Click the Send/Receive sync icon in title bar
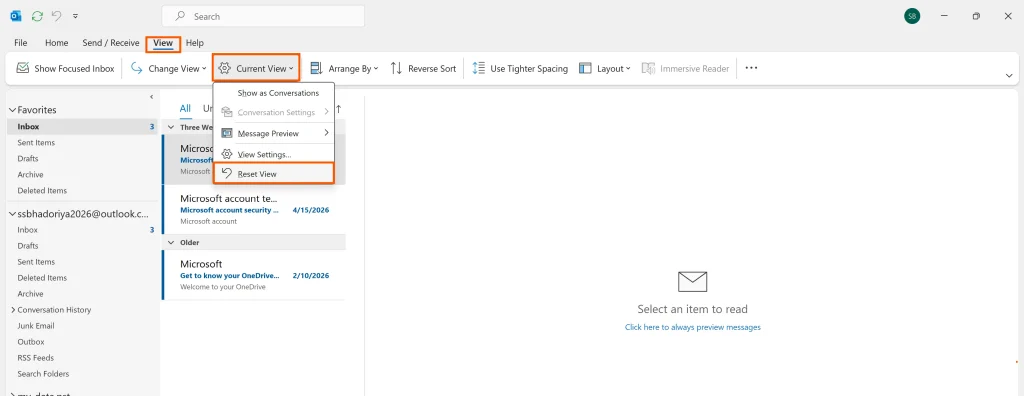 [37, 16]
